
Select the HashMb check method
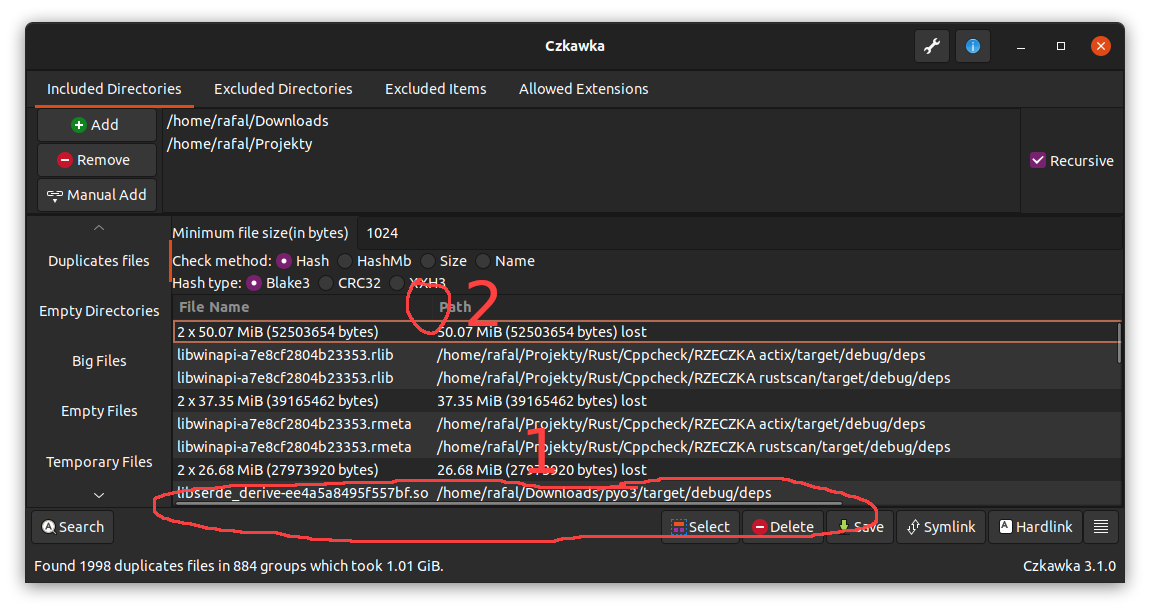coord(375,261)
